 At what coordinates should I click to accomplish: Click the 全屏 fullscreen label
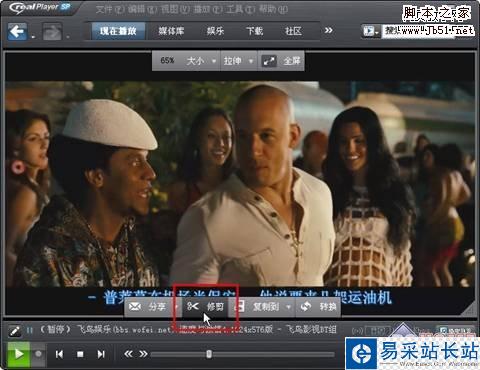click(292, 61)
